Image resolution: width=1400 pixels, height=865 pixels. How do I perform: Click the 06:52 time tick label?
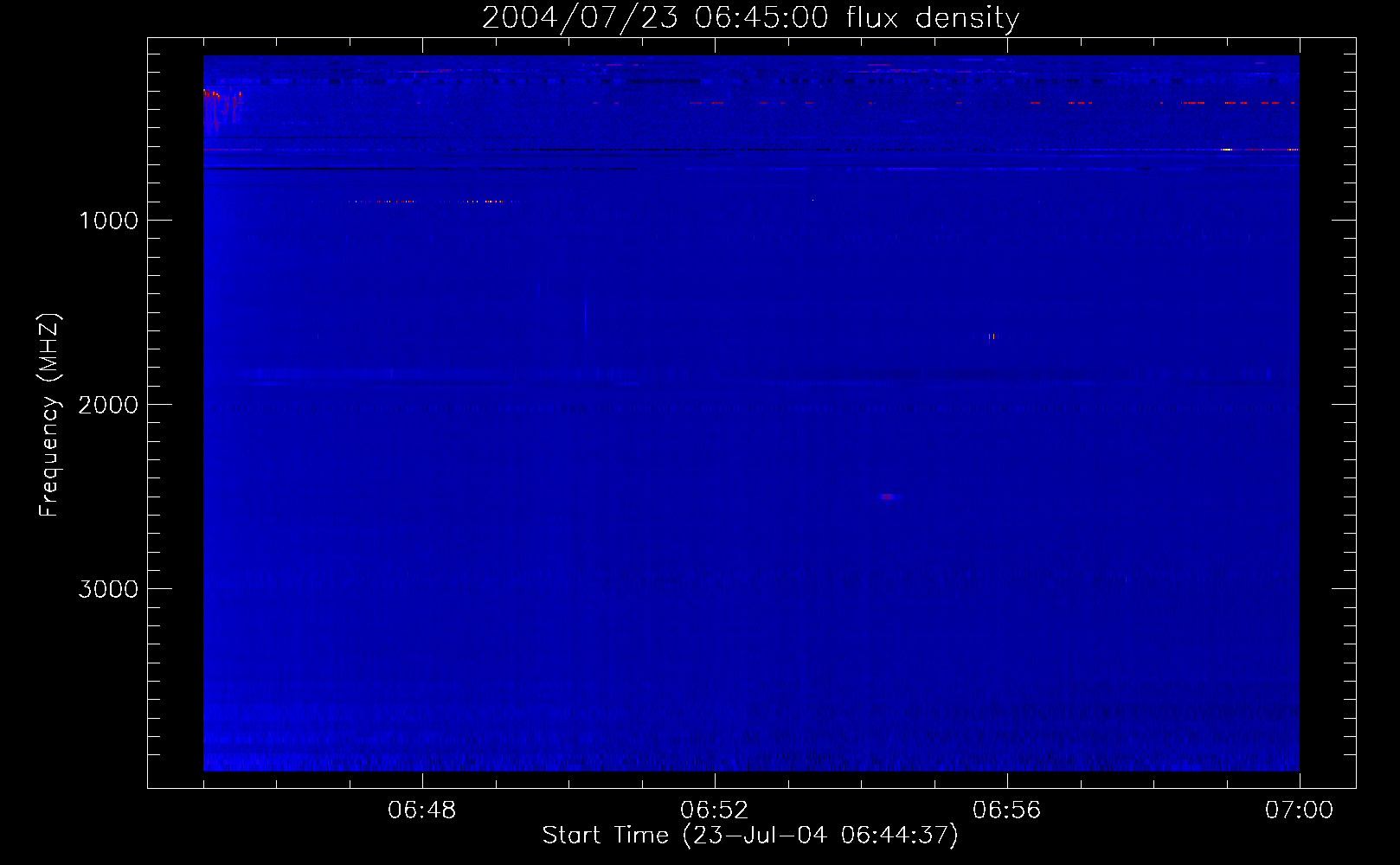tap(715, 811)
